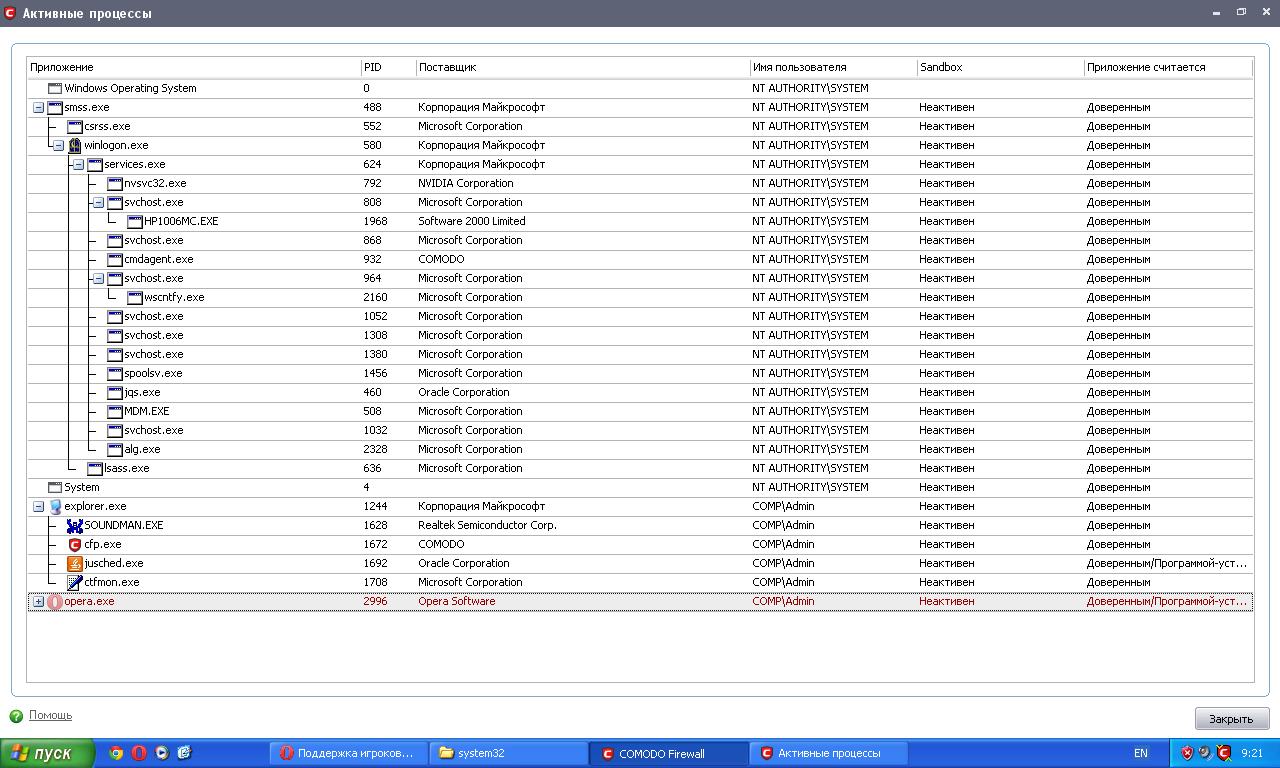Viewport: 1280px width, 768px height.
Task: Sort by Поставщик column header
Action: click(x=583, y=67)
